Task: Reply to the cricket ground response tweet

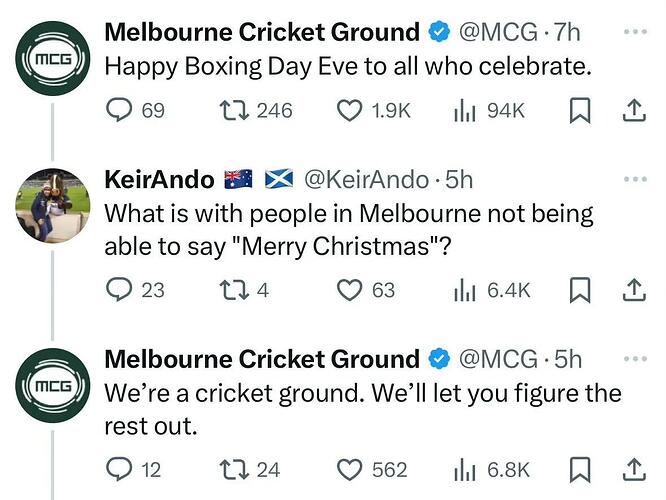Action: (x=133, y=470)
